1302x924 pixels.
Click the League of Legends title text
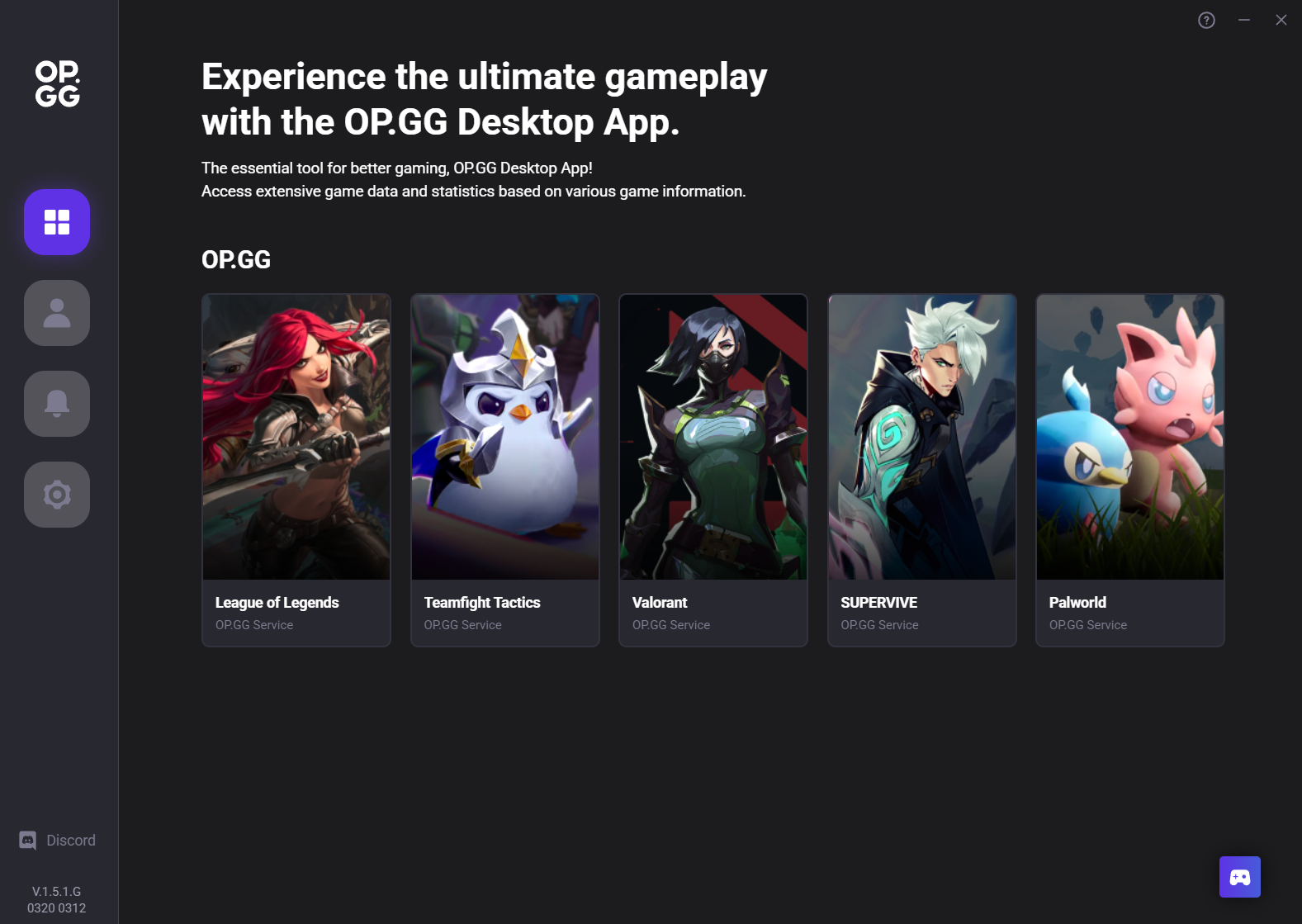pos(277,603)
